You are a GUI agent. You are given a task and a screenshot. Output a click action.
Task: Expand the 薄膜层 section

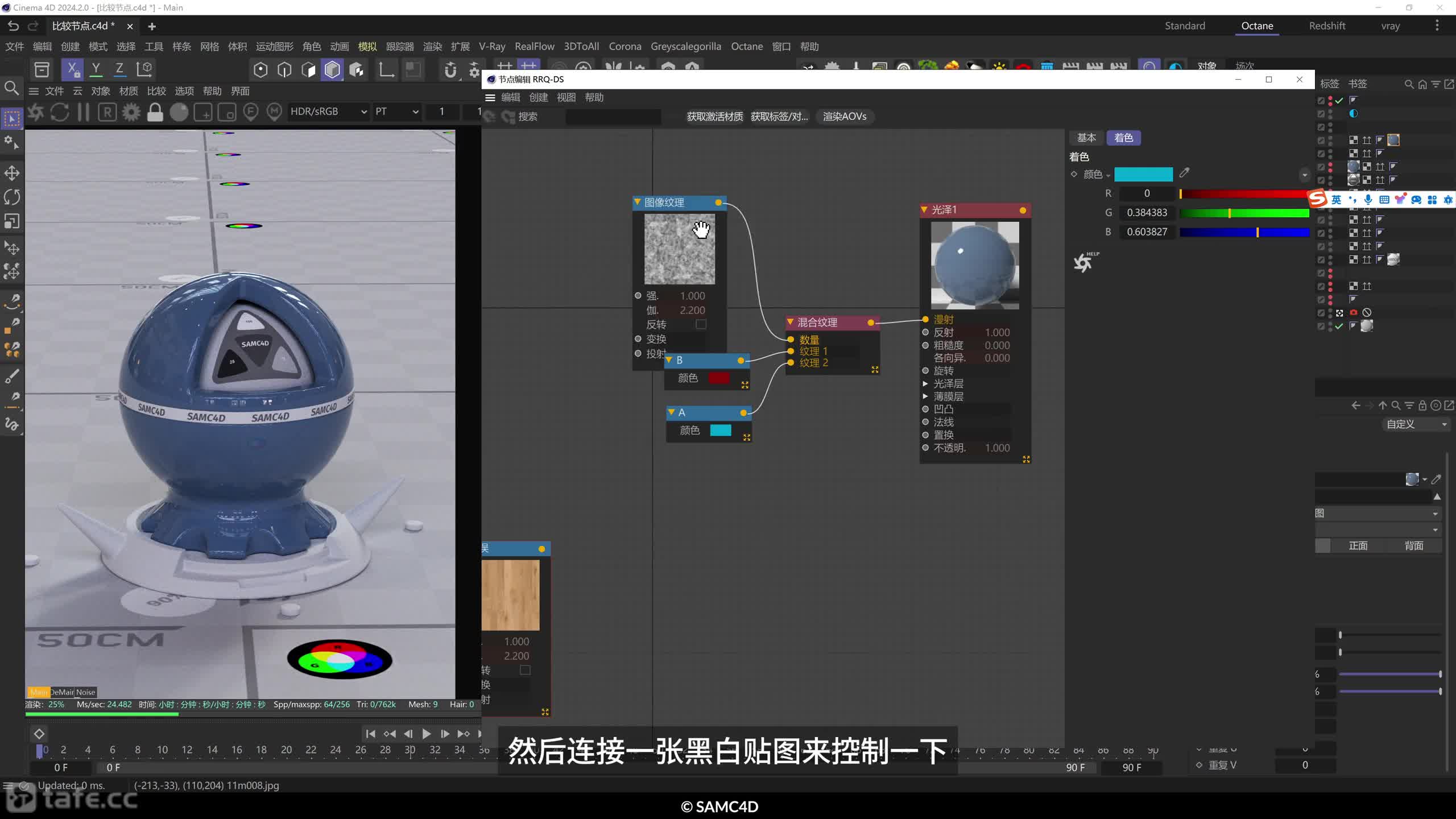[925, 396]
